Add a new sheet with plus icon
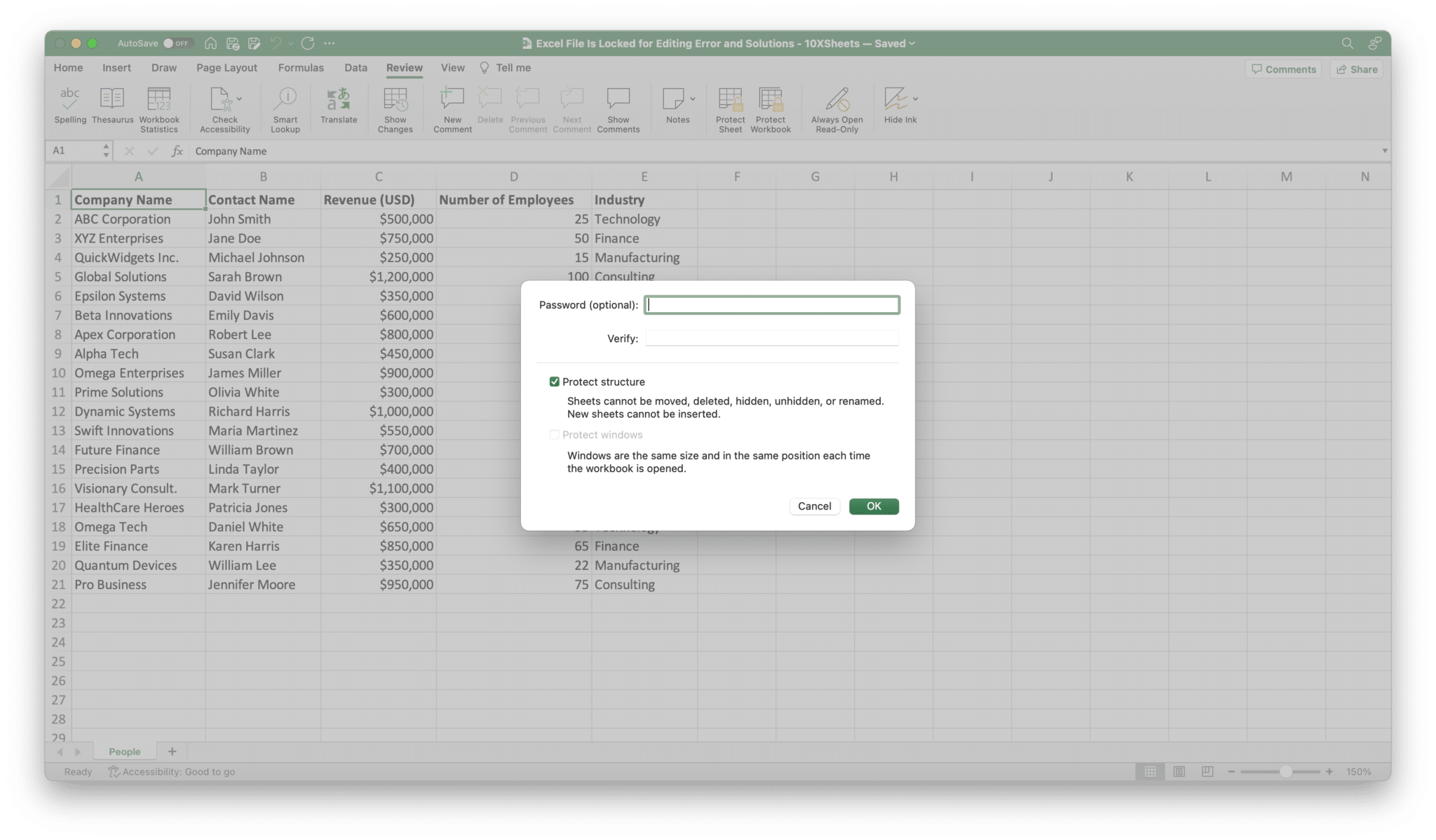The image size is (1436, 840). pos(172,751)
